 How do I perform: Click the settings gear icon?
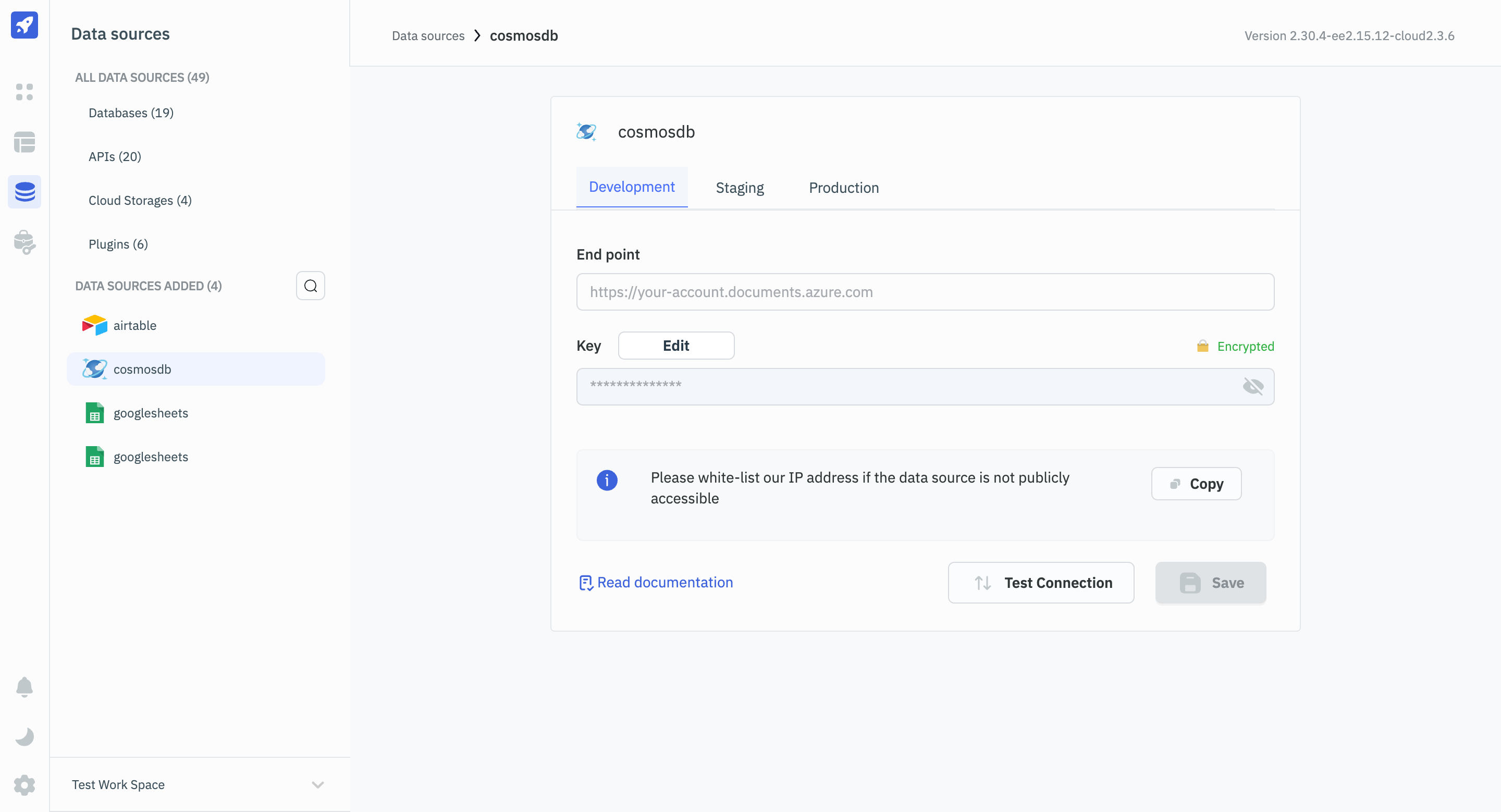25,784
